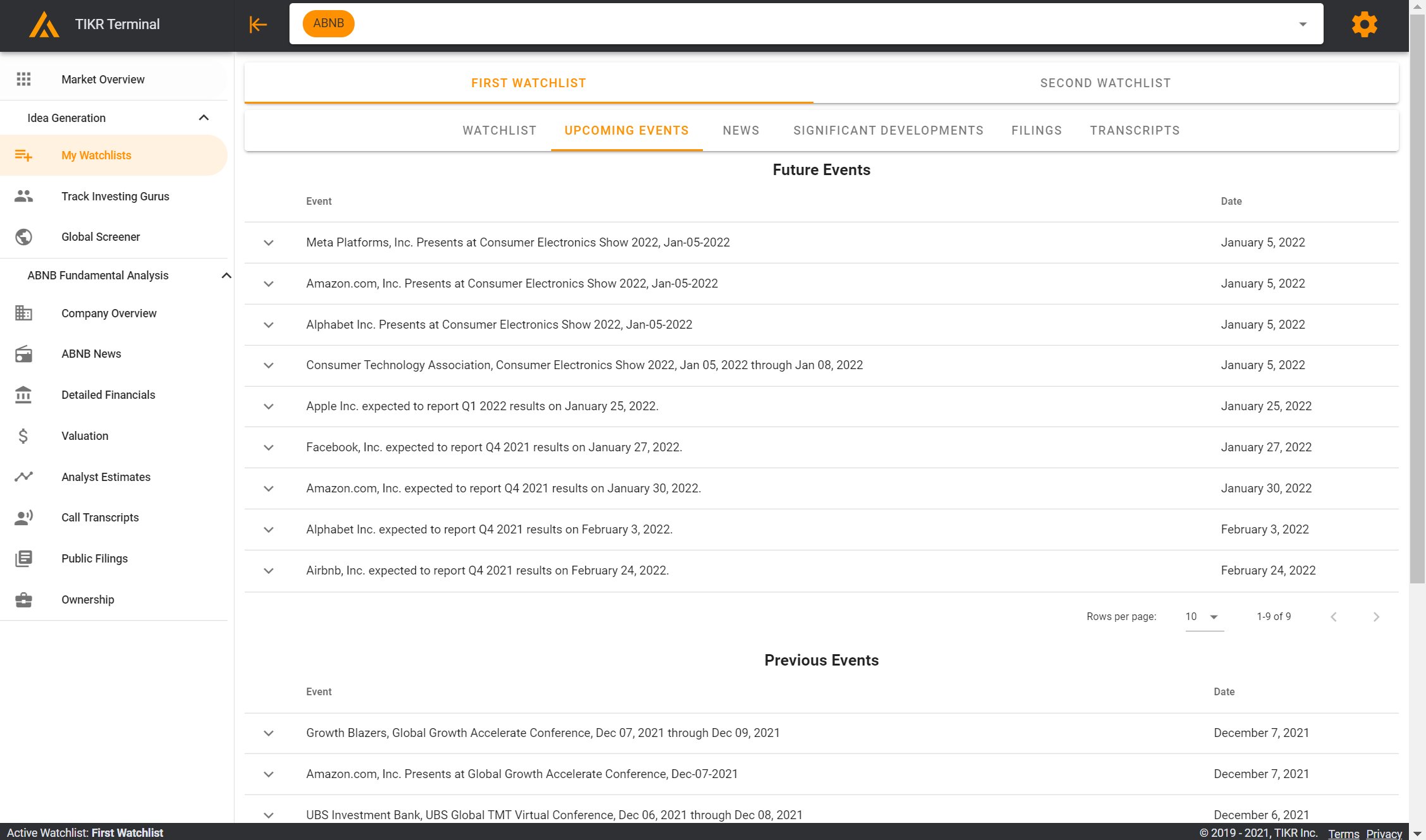Image resolution: width=1426 pixels, height=840 pixels.
Task: Open My Watchlists in the sidebar
Action: tap(114, 155)
